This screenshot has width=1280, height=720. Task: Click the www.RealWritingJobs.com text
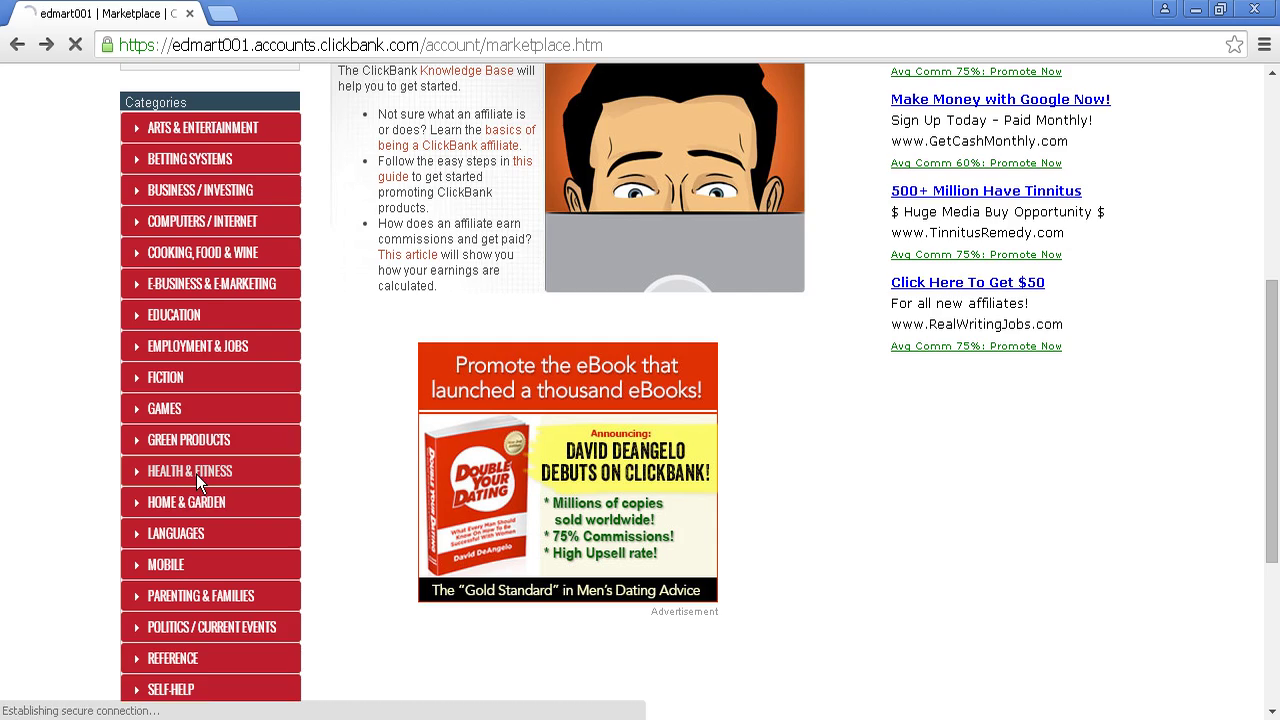tap(977, 324)
